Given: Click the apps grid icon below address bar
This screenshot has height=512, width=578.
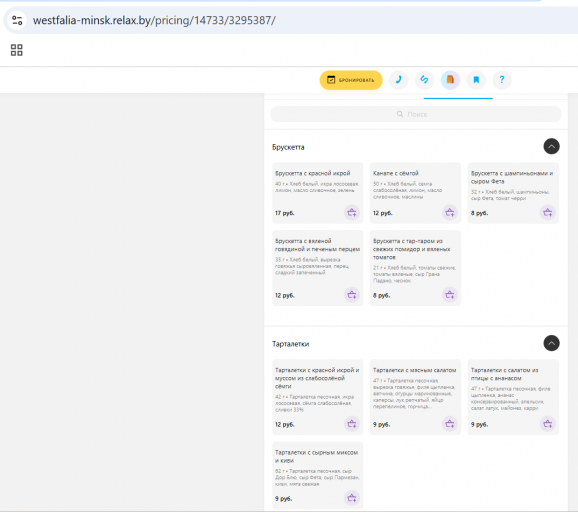Looking at the screenshot, I should [x=17, y=50].
